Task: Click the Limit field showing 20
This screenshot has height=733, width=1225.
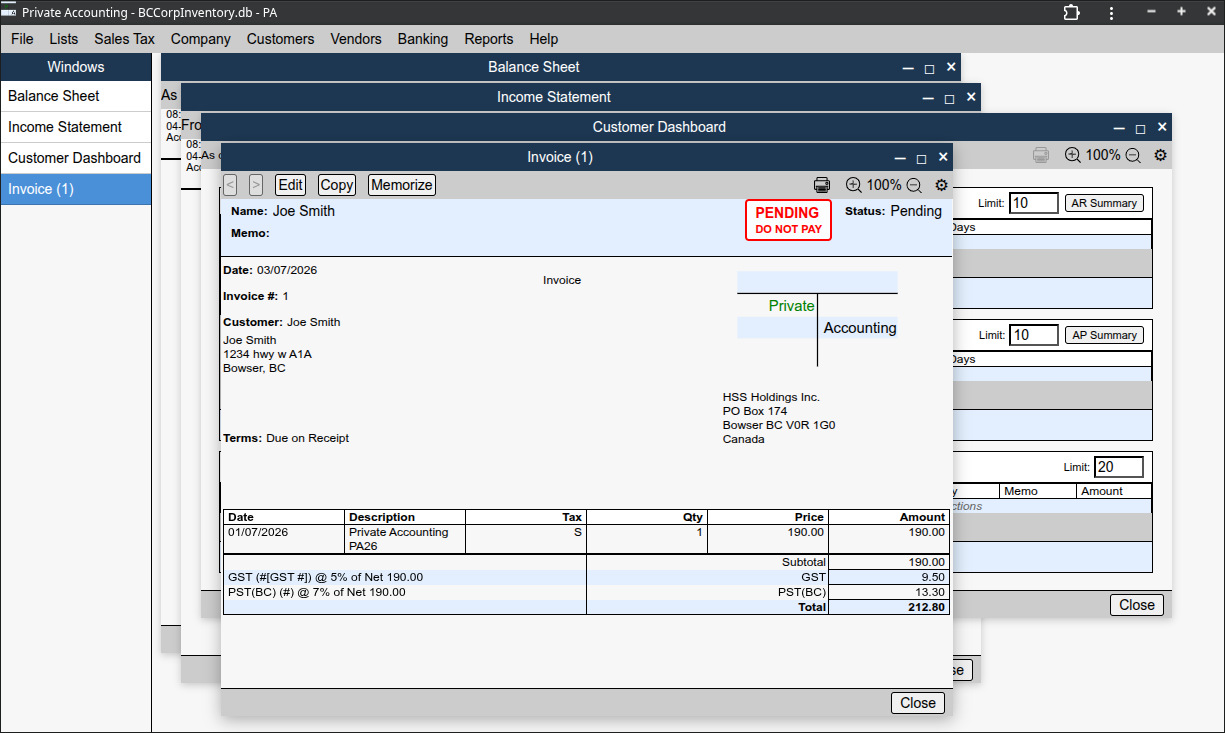Action: pyautogui.click(x=1118, y=467)
